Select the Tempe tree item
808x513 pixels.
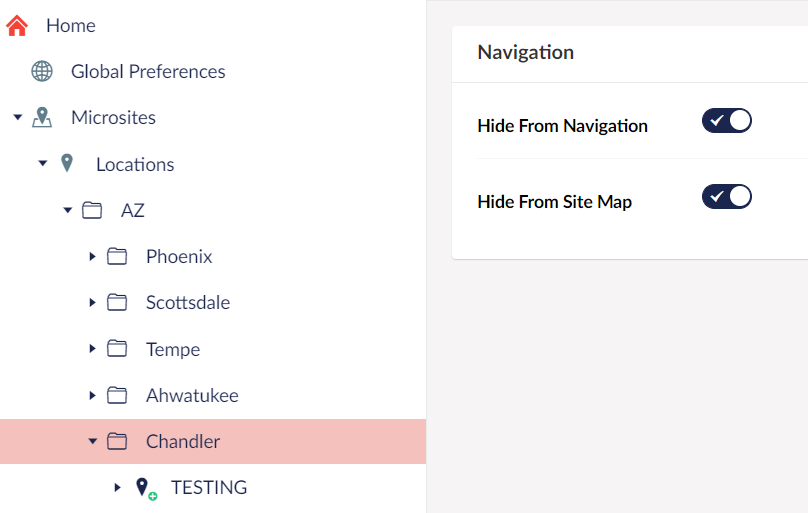(x=213, y=349)
